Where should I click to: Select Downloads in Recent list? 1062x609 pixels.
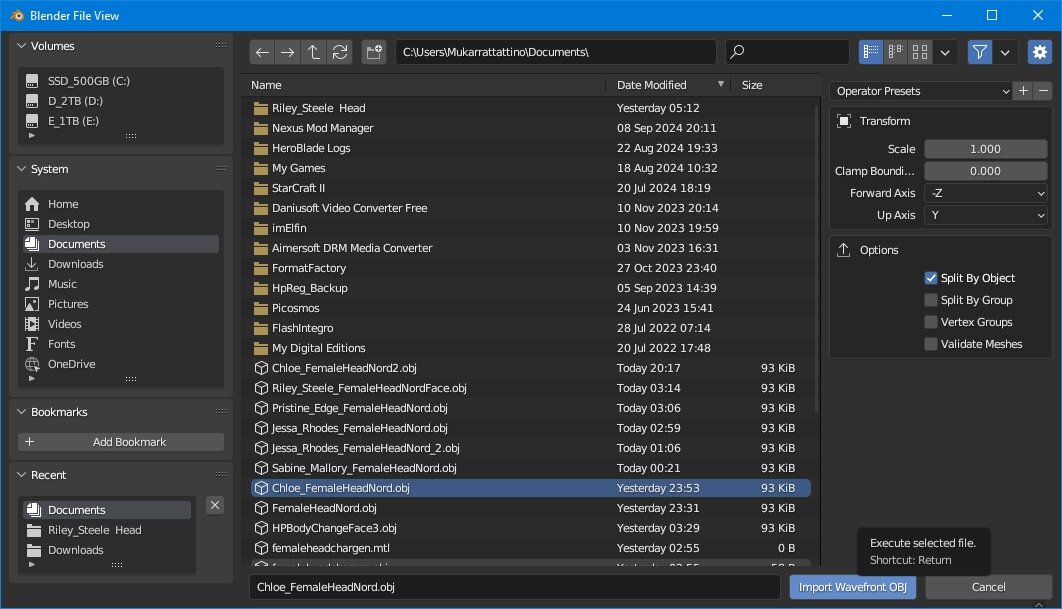[107, 550]
